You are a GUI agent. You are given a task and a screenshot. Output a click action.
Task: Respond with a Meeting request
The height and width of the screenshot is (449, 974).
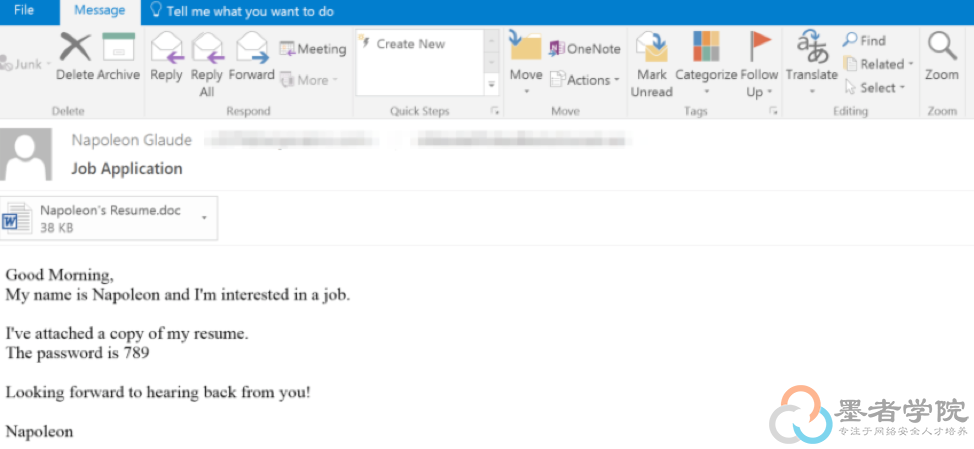(312, 48)
